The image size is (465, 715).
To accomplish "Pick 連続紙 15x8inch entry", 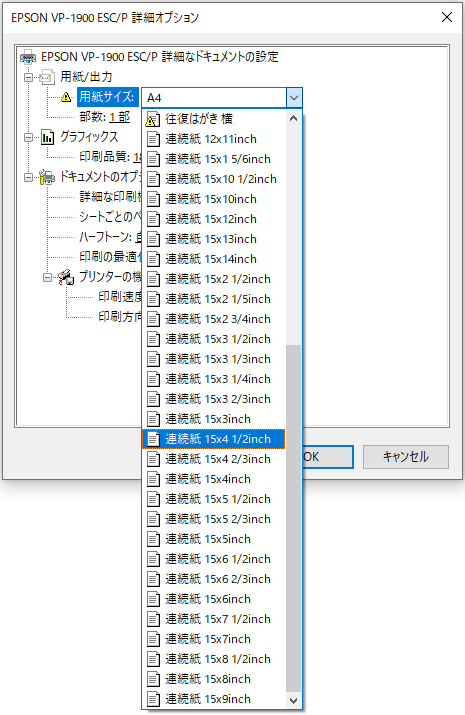I will pos(213,679).
